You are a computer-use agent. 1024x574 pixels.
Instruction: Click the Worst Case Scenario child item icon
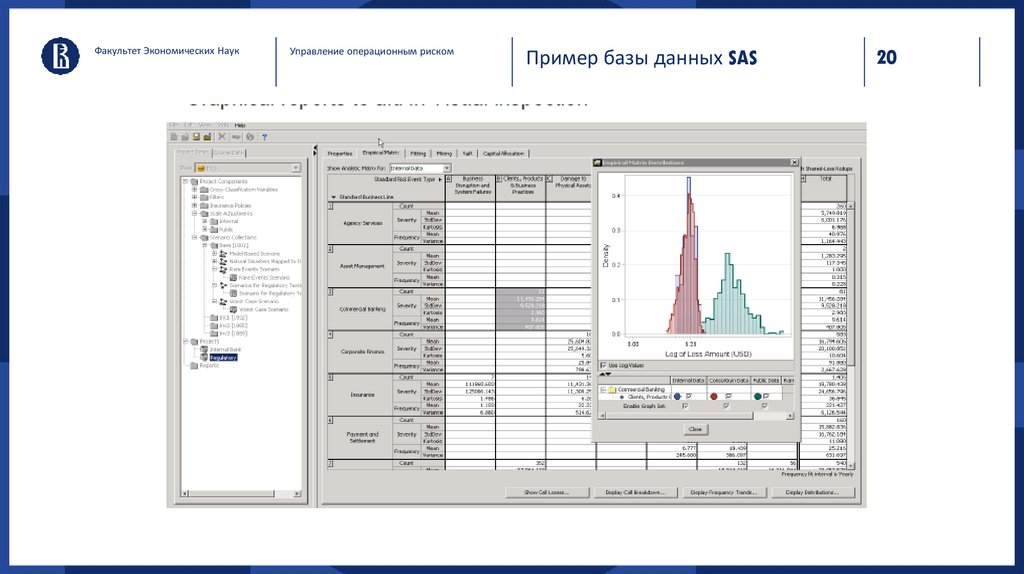point(233,310)
